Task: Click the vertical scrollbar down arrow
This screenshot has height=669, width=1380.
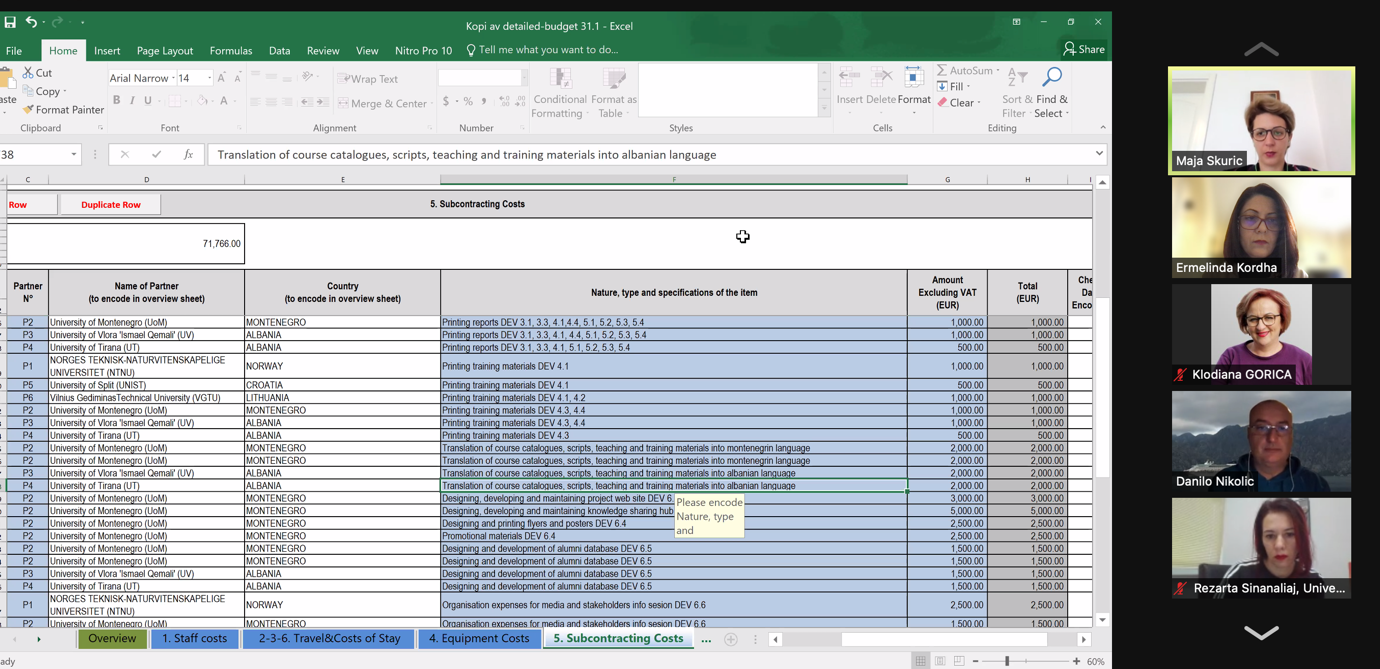Action: tap(1102, 620)
